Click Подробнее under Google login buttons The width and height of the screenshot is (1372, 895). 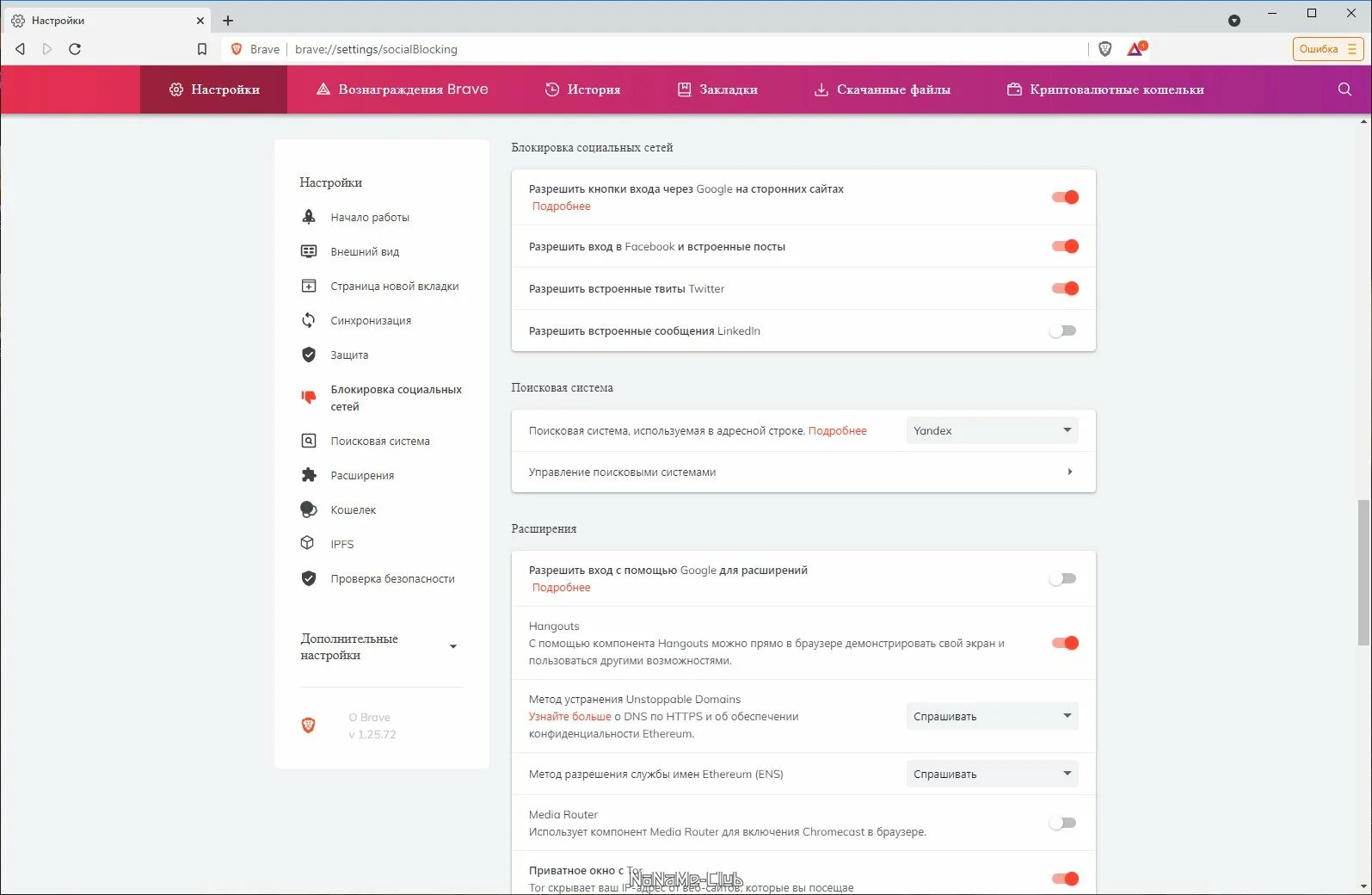coord(561,207)
